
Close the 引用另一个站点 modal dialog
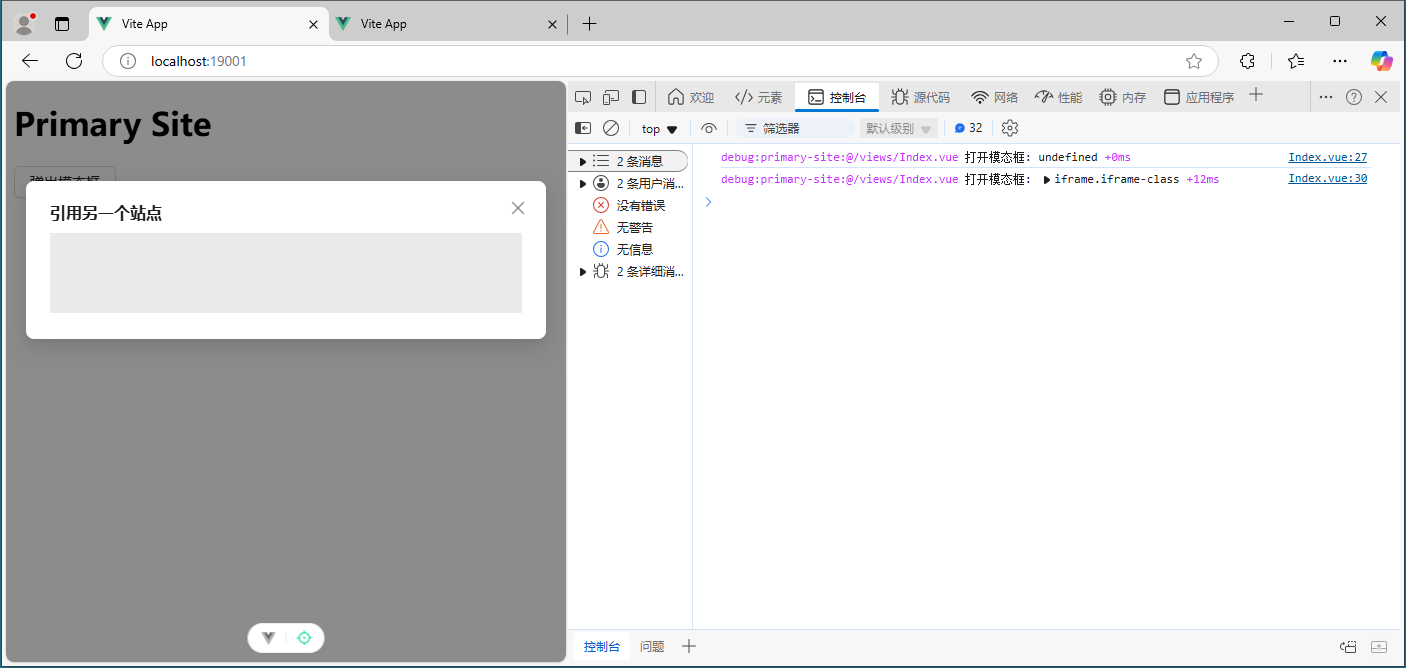coord(518,208)
